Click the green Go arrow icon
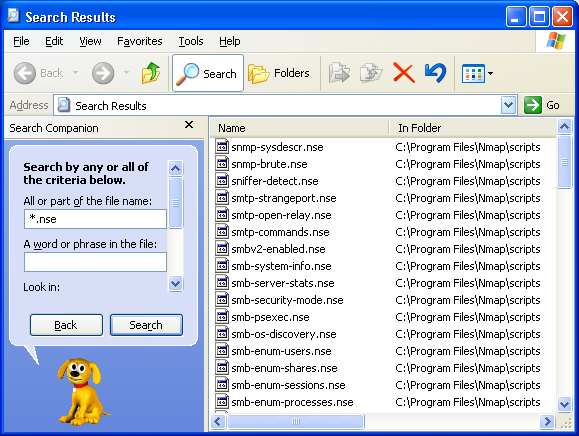Image resolution: width=579 pixels, height=436 pixels. (x=532, y=106)
